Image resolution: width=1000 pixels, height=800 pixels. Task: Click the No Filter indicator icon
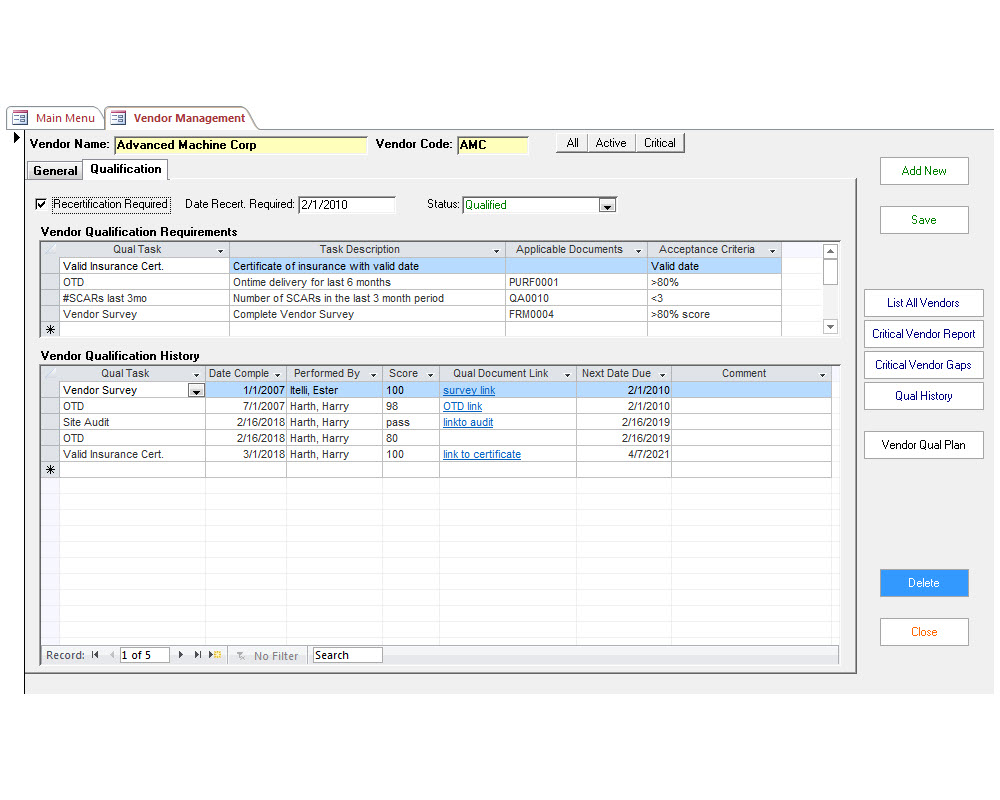(241, 656)
